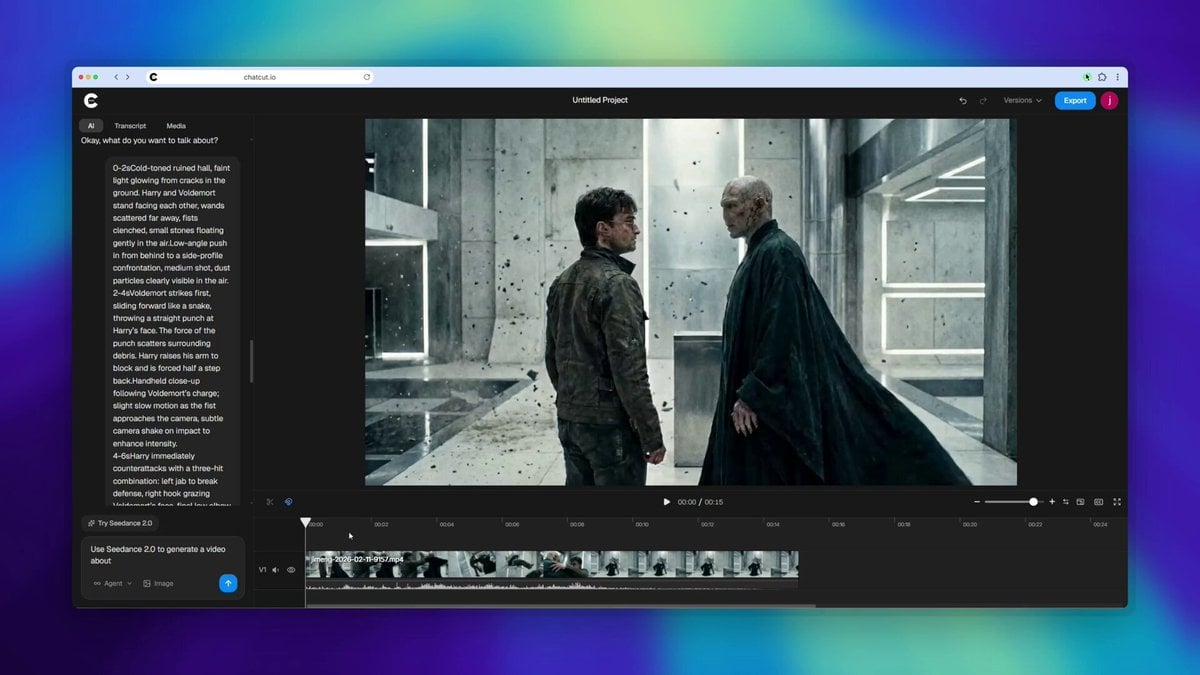Zoom in the timeline with plus icon
Screen dimensions: 1200x675
coord(1052,502)
